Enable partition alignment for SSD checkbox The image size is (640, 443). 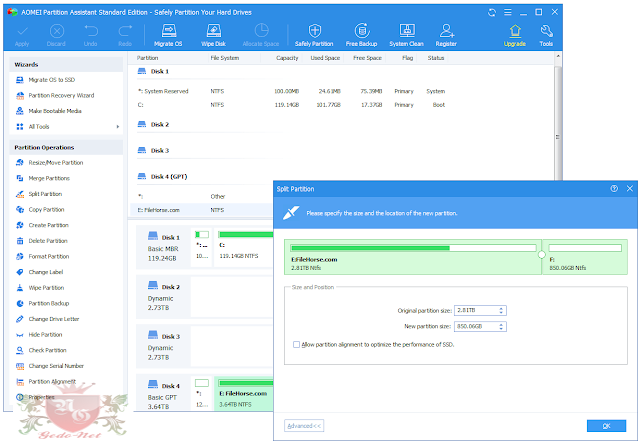[296, 345]
